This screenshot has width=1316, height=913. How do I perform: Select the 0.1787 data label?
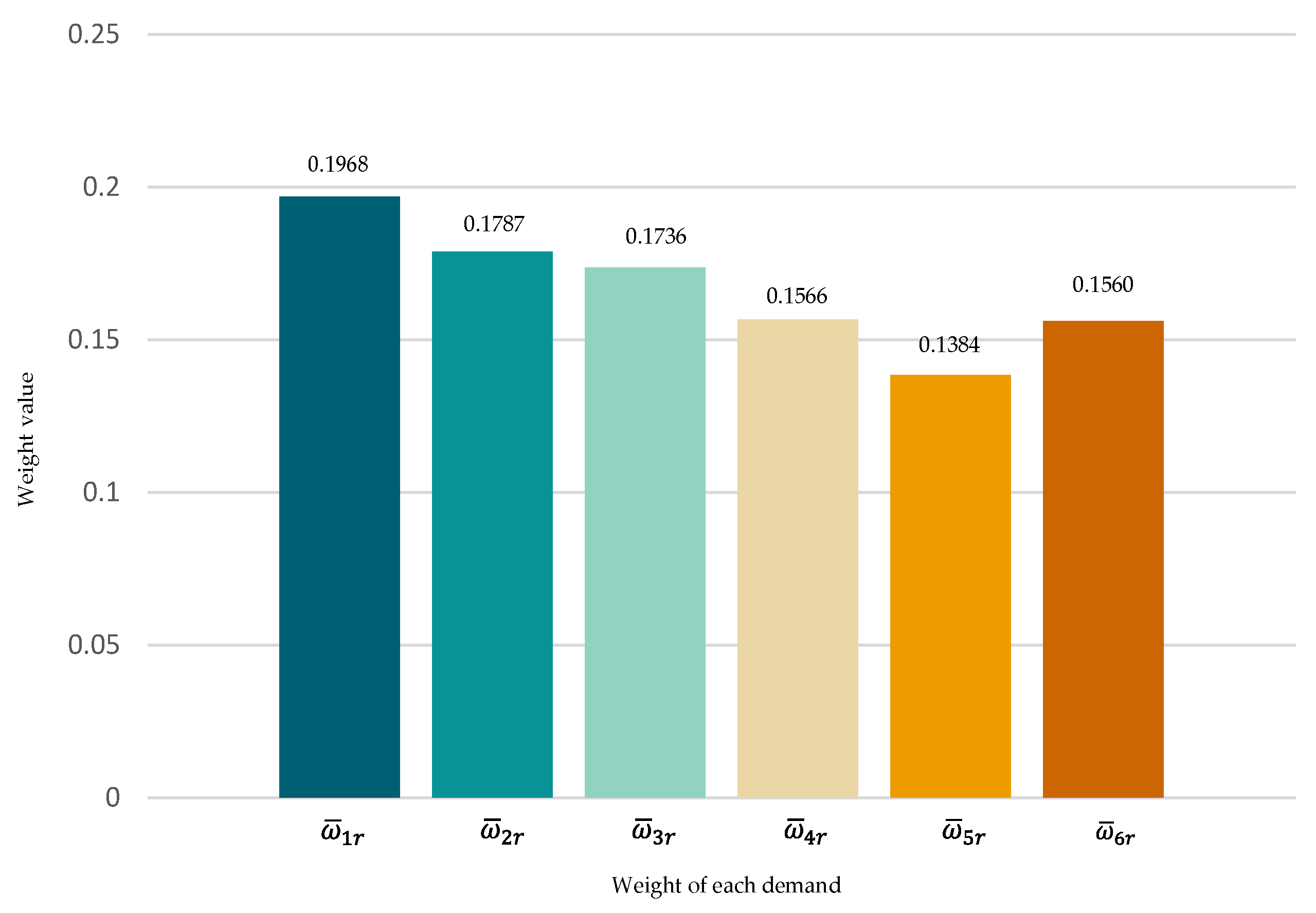[494, 224]
